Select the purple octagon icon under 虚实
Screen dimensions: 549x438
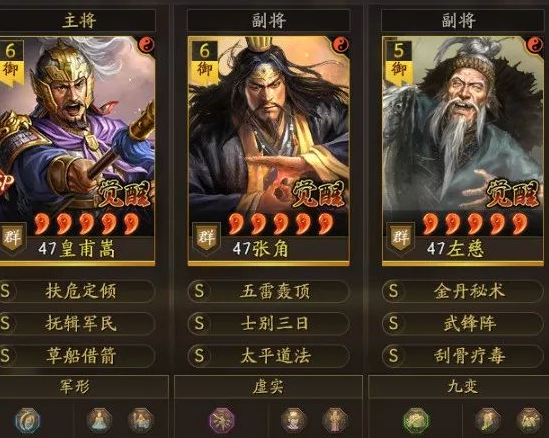click(x=222, y=420)
